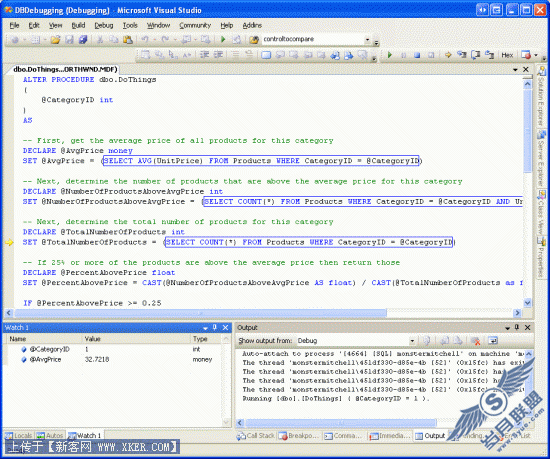Click the green Start Debugging arrow in the standard toolbar
Viewport: 550px width, 459px height.
coord(223,40)
